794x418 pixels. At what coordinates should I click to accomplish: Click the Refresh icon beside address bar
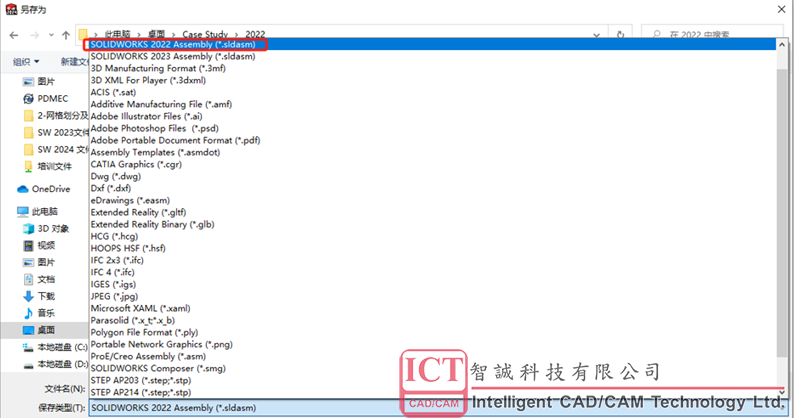(x=620, y=34)
